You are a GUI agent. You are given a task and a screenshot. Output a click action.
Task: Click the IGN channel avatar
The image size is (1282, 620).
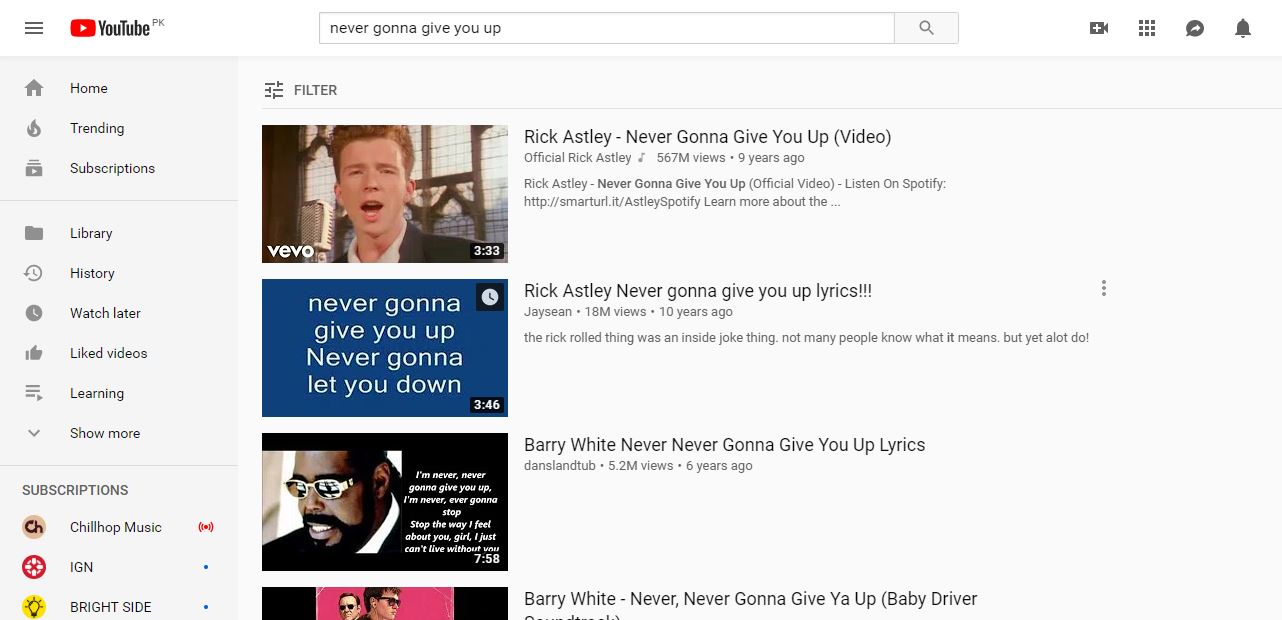(34, 567)
